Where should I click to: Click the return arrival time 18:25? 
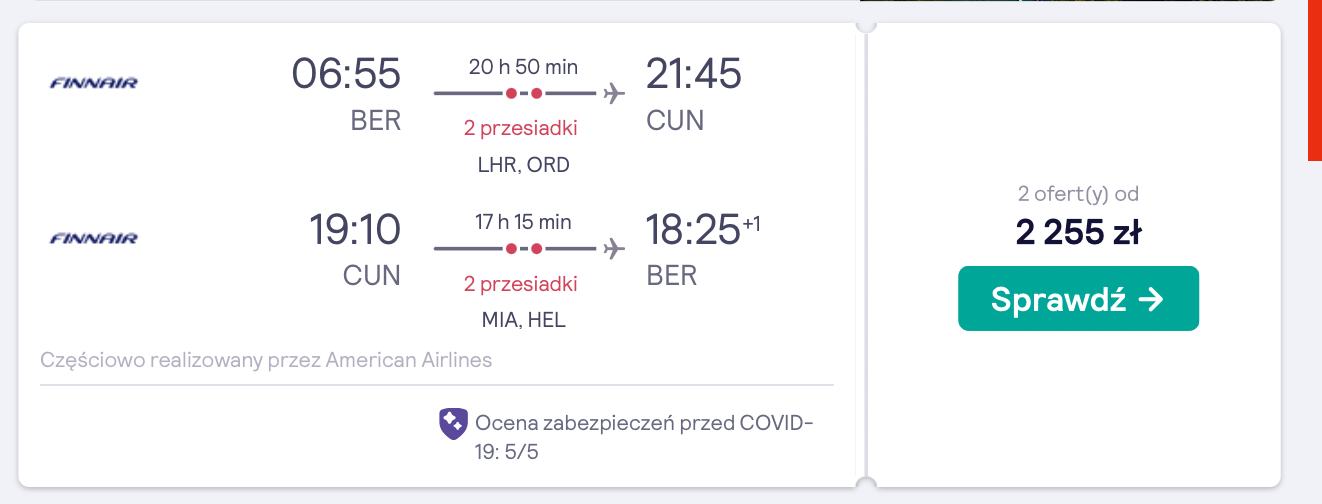pyautogui.click(x=693, y=229)
